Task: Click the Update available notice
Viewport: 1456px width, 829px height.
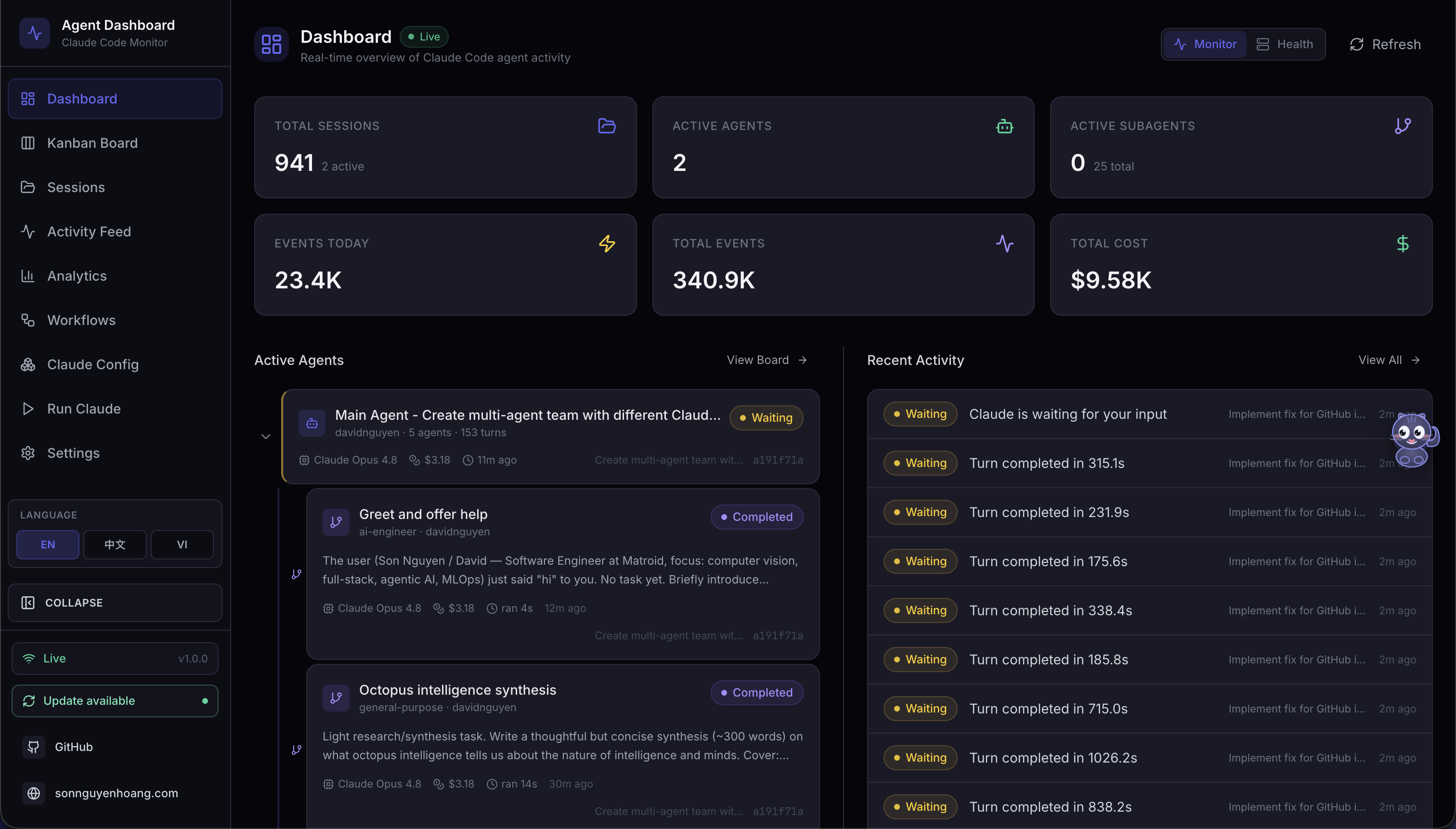Action: [115, 700]
